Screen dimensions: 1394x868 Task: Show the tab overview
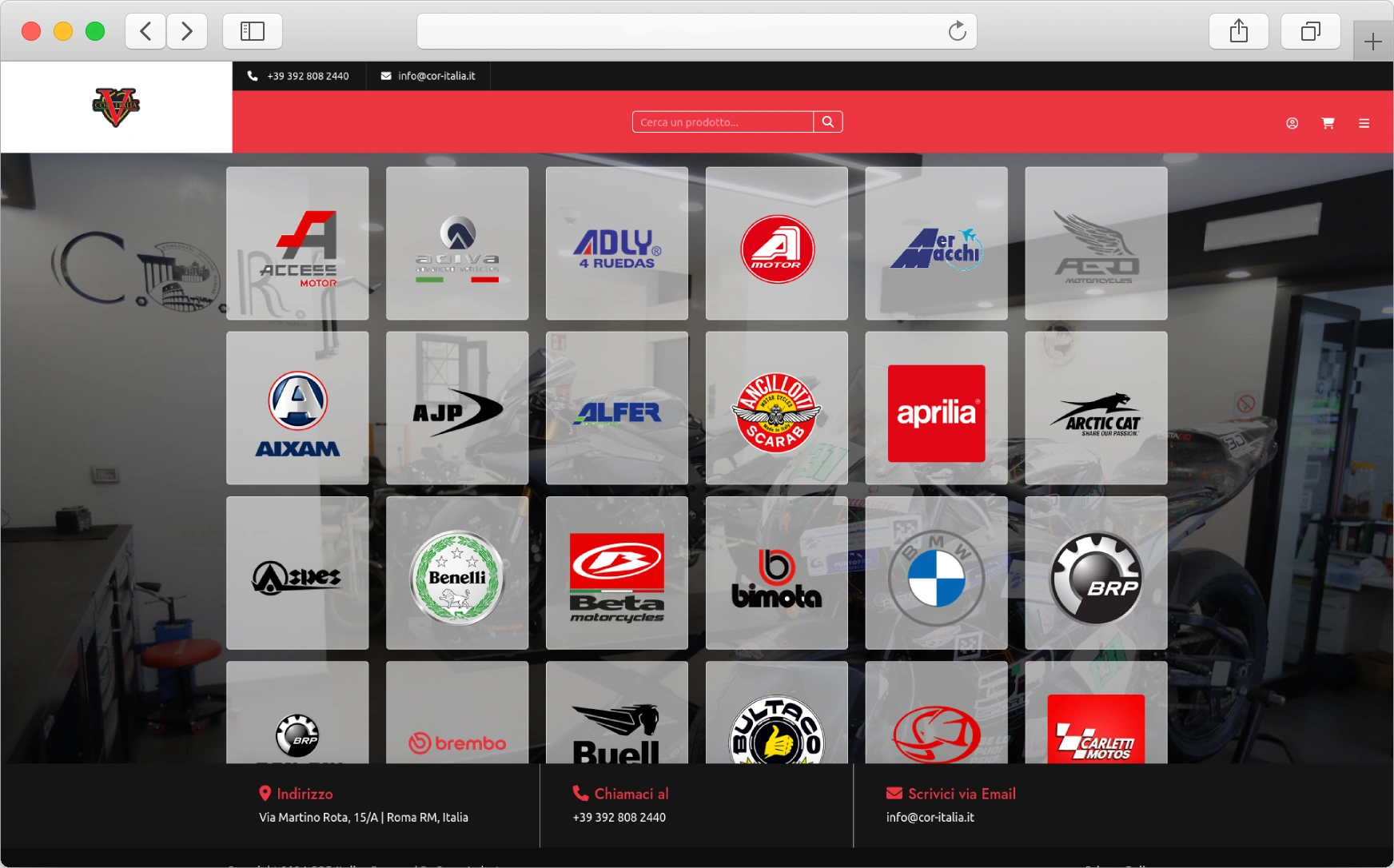(1311, 31)
